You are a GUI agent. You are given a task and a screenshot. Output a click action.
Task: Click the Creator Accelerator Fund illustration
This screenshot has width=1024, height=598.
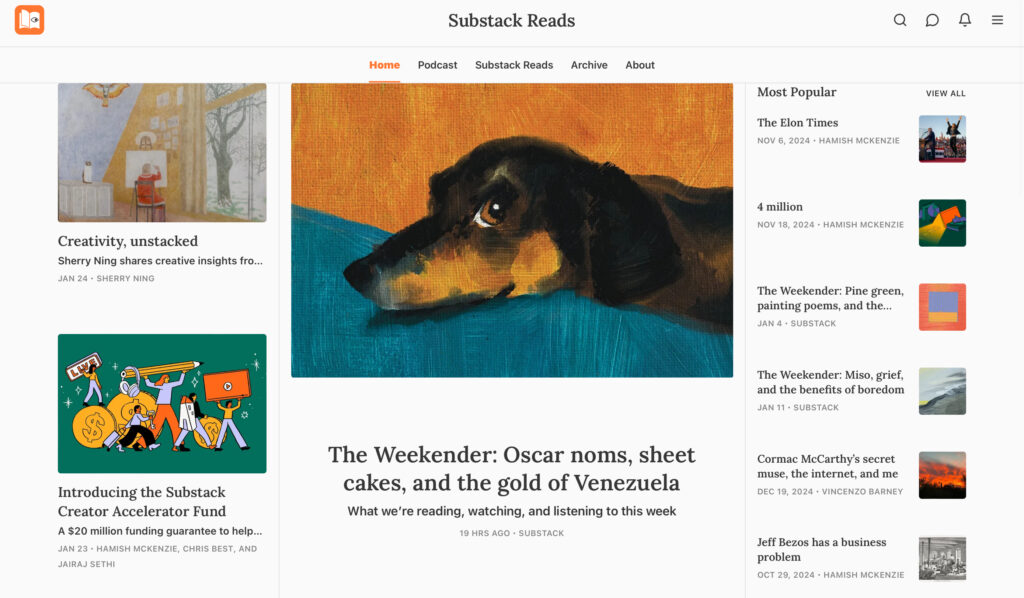point(162,403)
